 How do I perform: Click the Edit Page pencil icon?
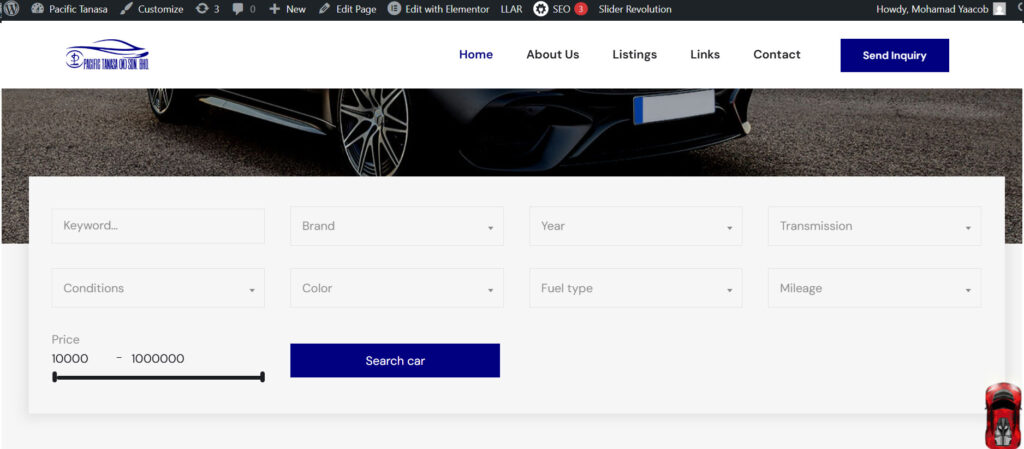pyautogui.click(x=325, y=9)
